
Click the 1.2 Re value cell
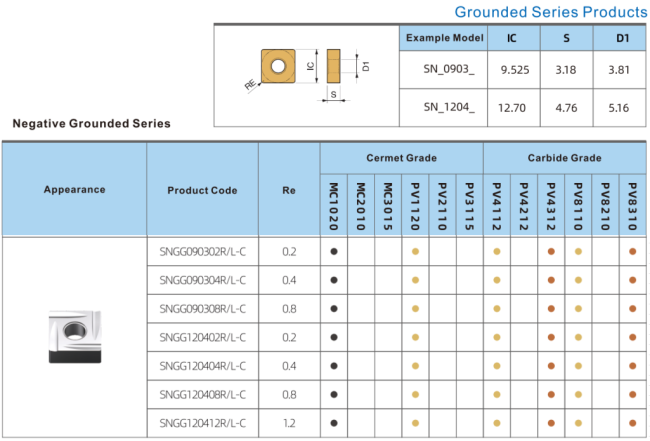click(289, 423)
